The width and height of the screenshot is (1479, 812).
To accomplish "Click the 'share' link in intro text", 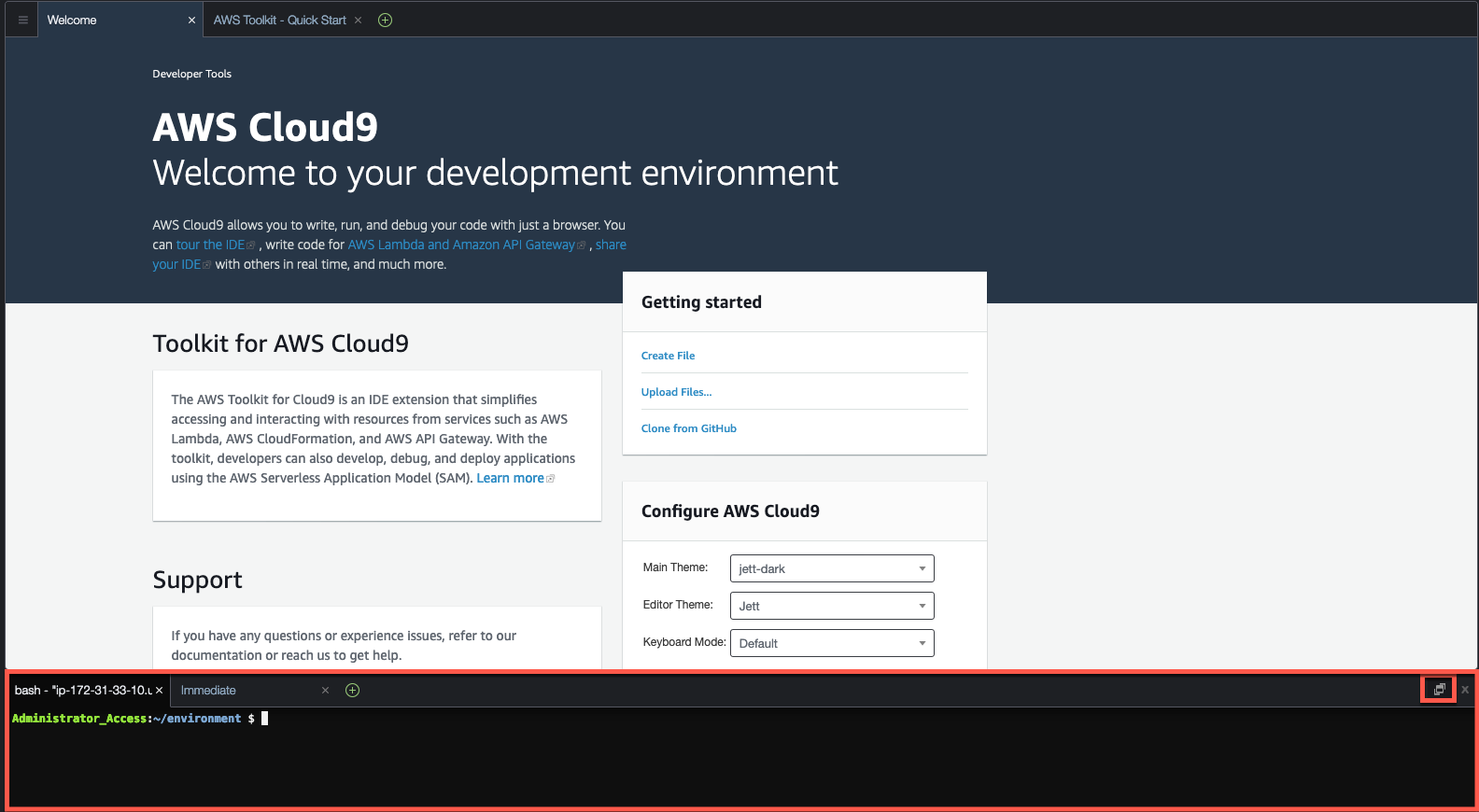I will (x=611, y=245).
